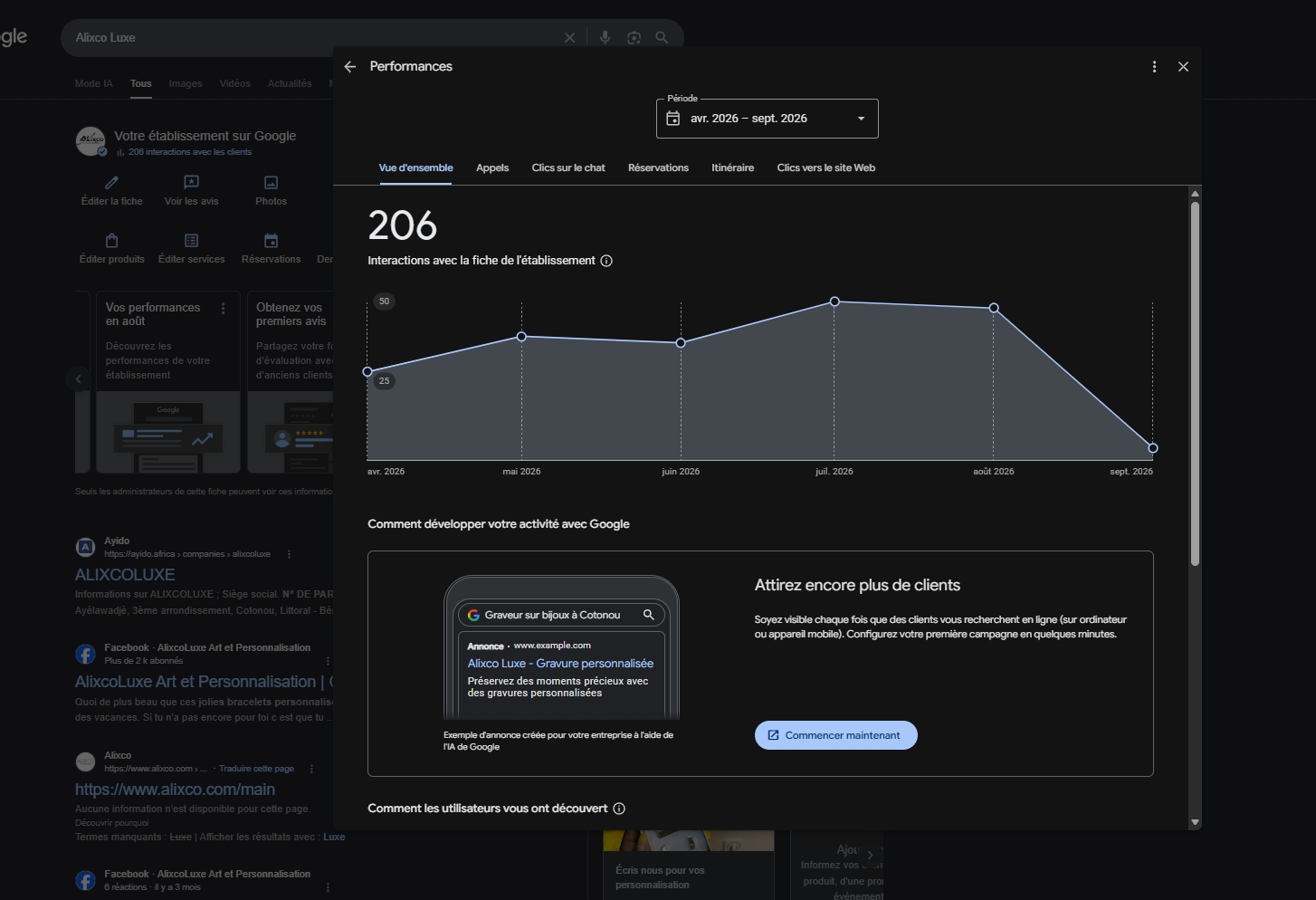Switch to the Vue d'ensemble tab

pyautogui.click(x=415, y=168)
